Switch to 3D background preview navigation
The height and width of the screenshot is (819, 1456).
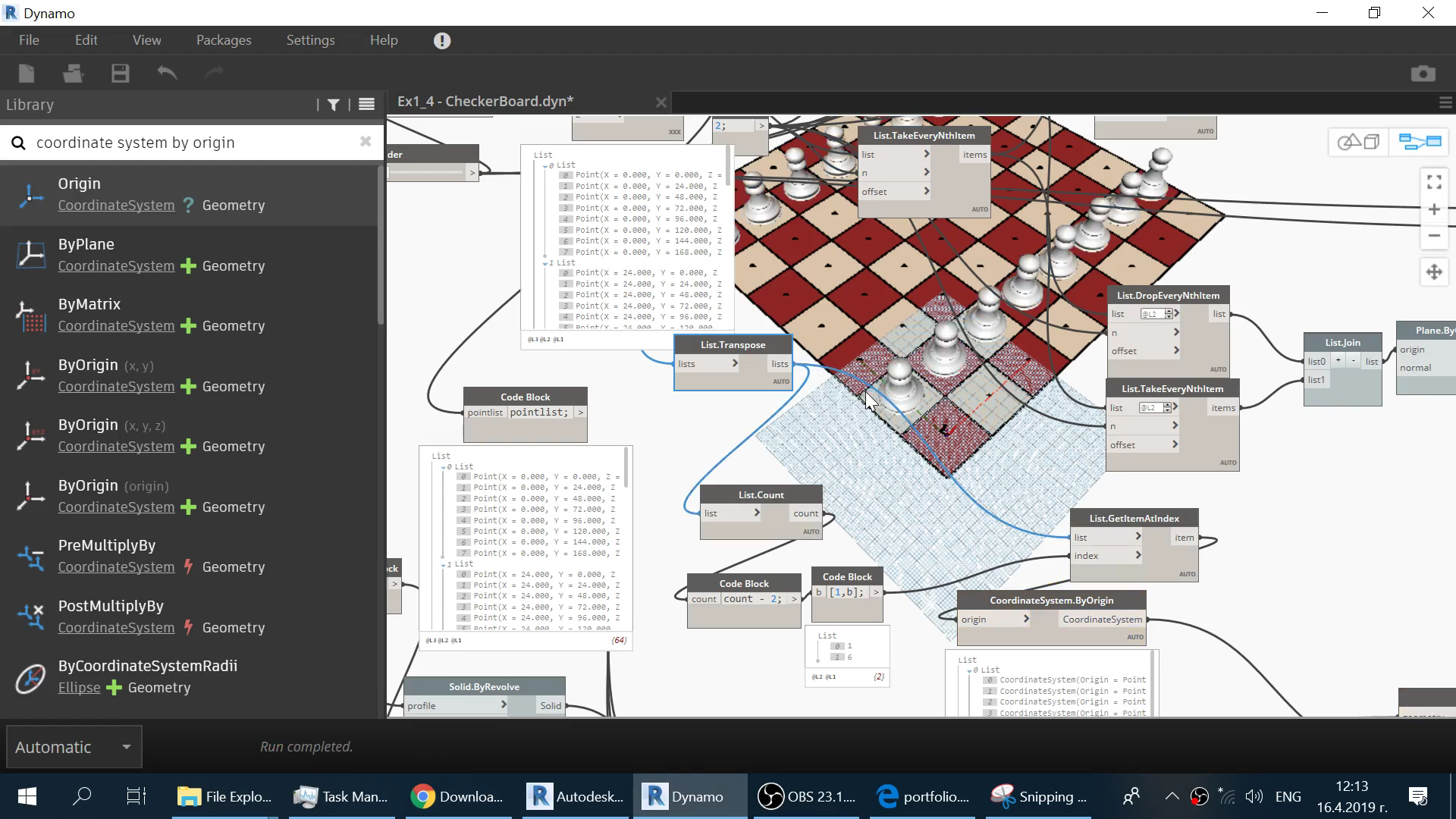(1358, 142)
